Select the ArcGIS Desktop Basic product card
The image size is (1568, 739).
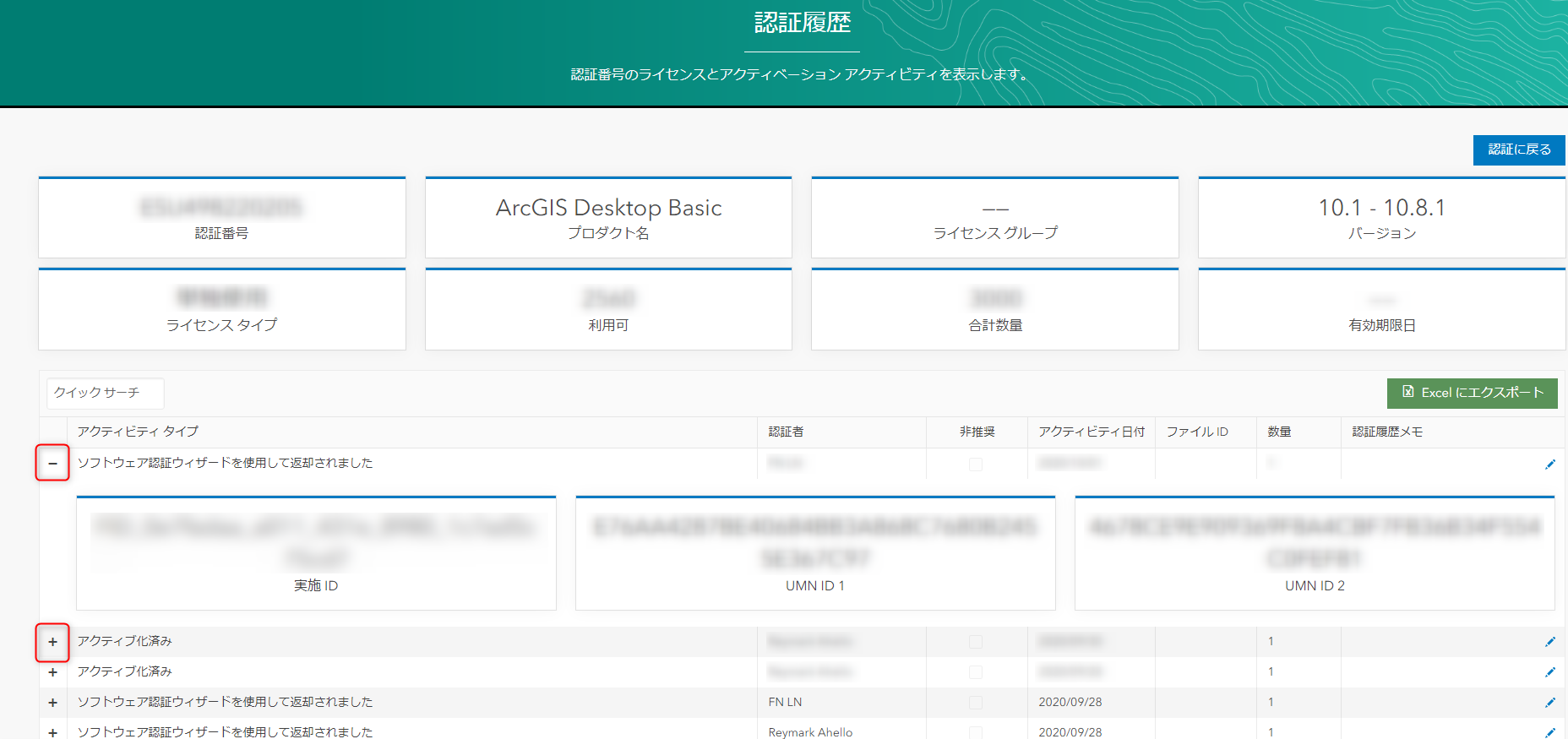[608, 217]
